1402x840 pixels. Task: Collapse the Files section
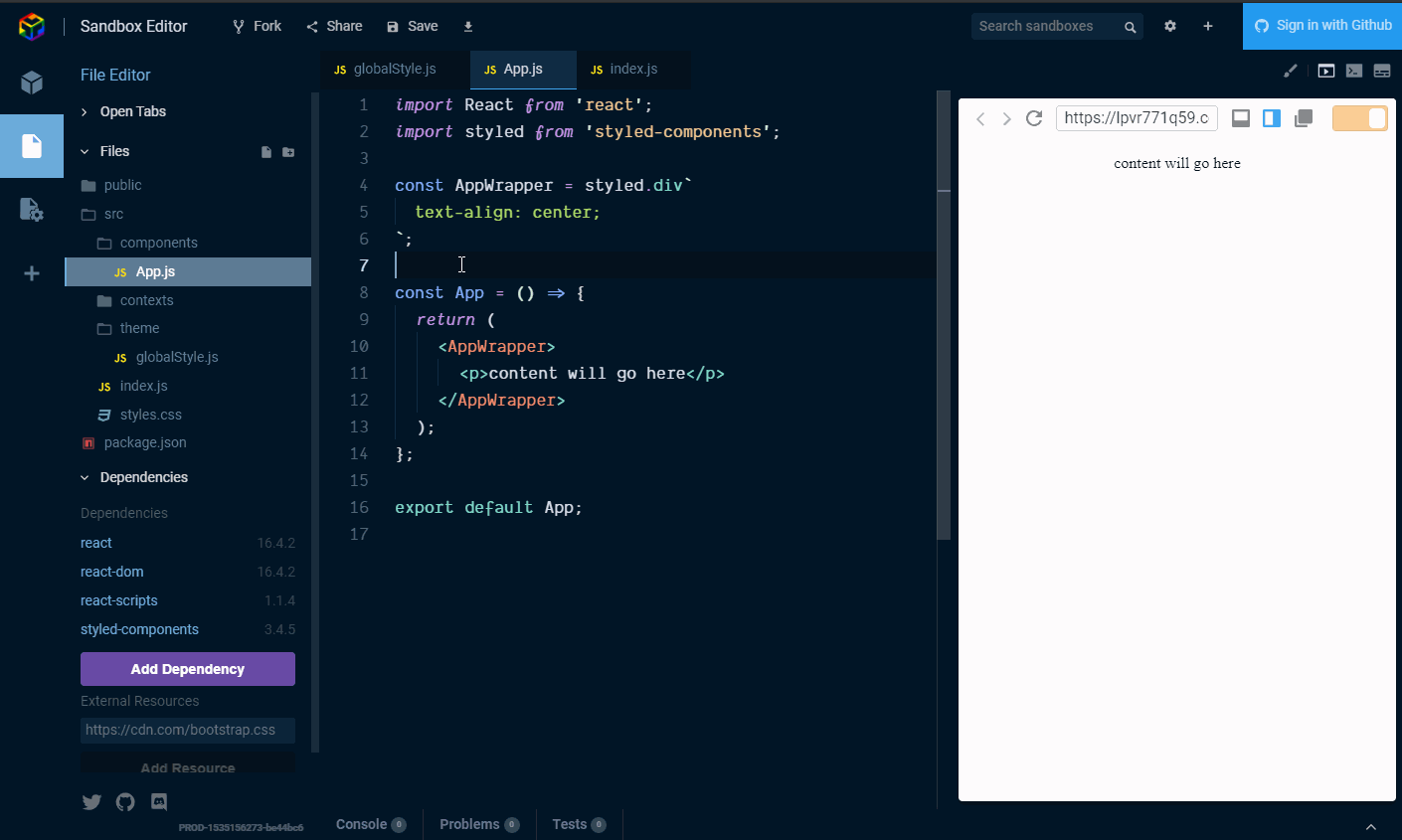85,152
